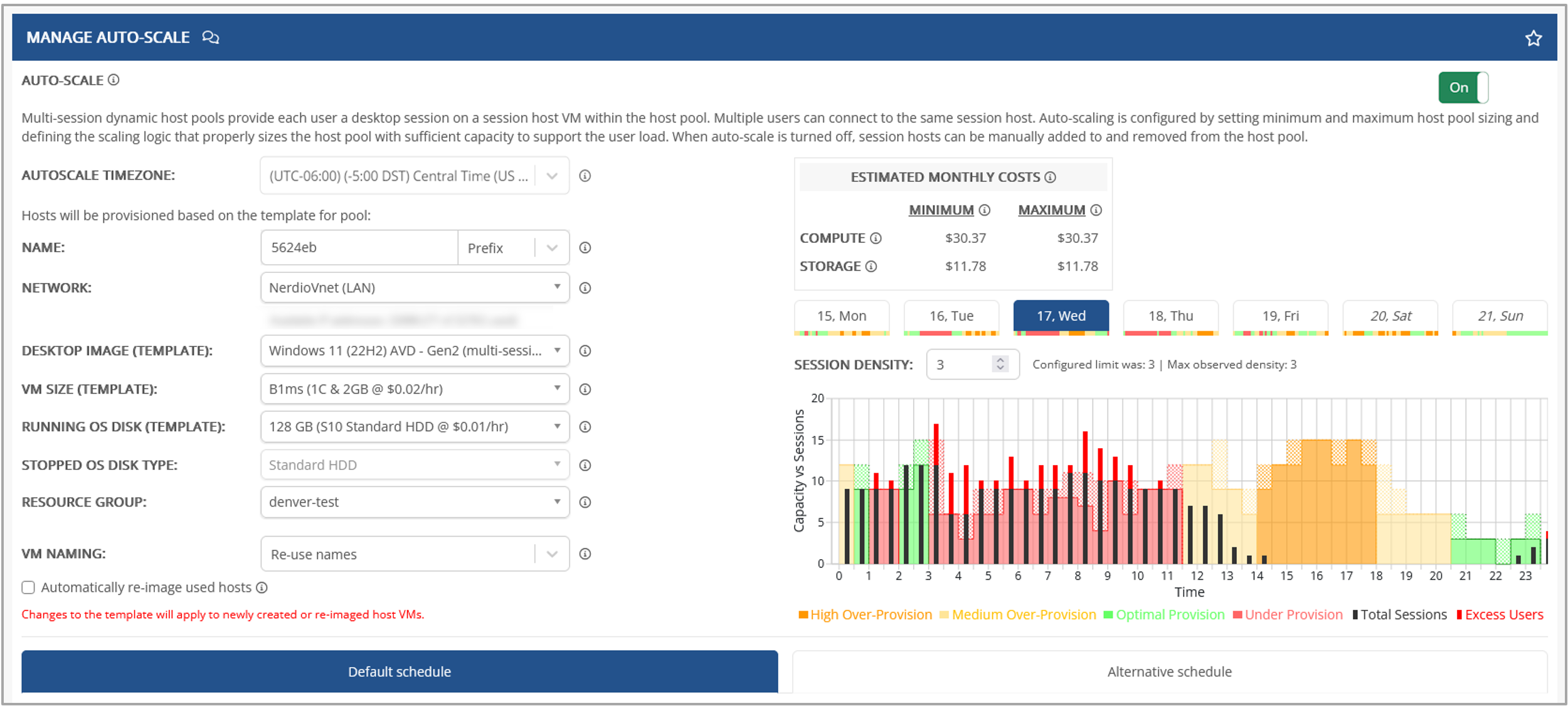
Task: Click info icon next to AUTO-SCALE label
Action: (x=114, y=80)
